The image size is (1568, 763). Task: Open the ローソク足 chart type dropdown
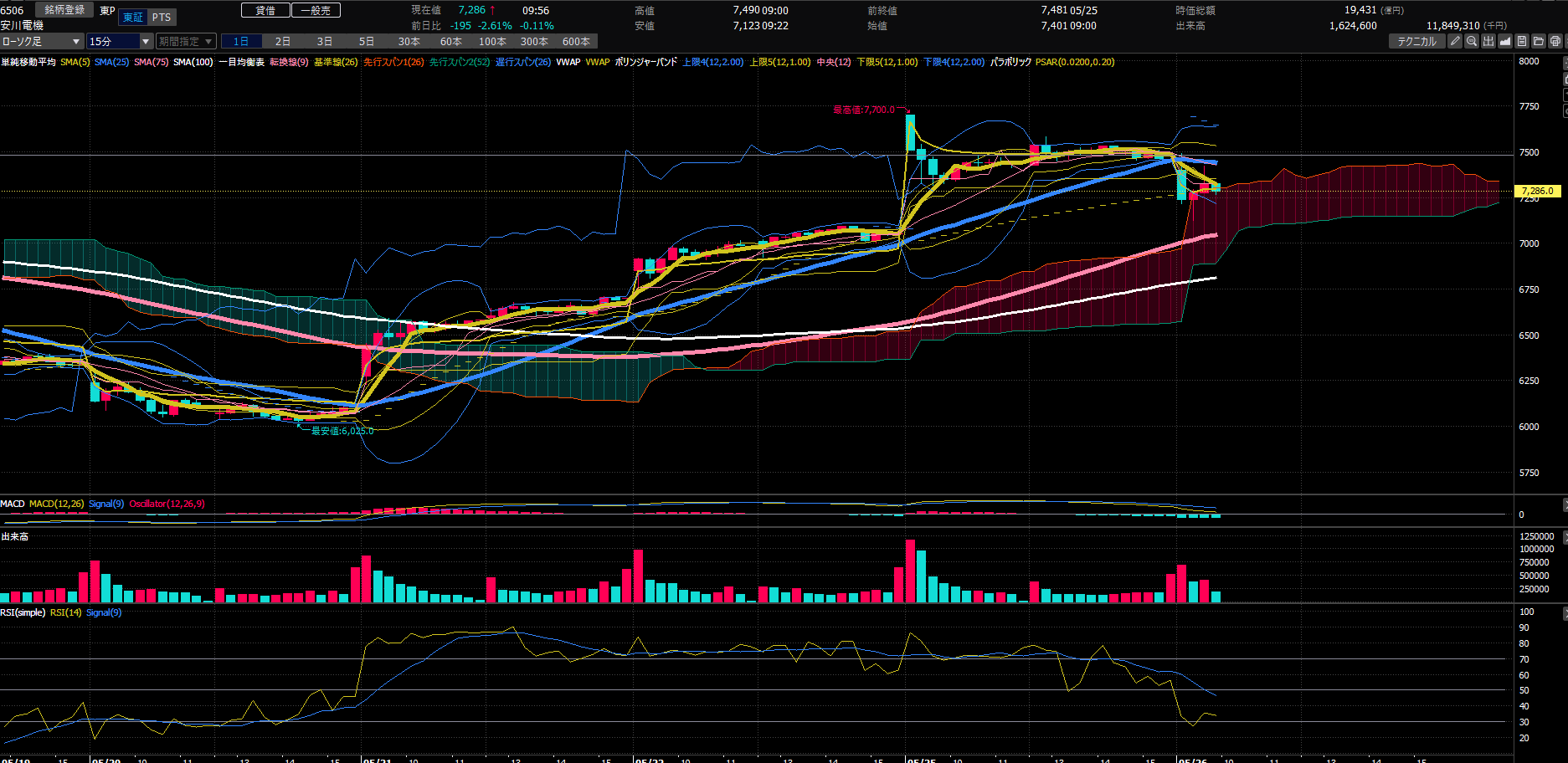[42, 41]
